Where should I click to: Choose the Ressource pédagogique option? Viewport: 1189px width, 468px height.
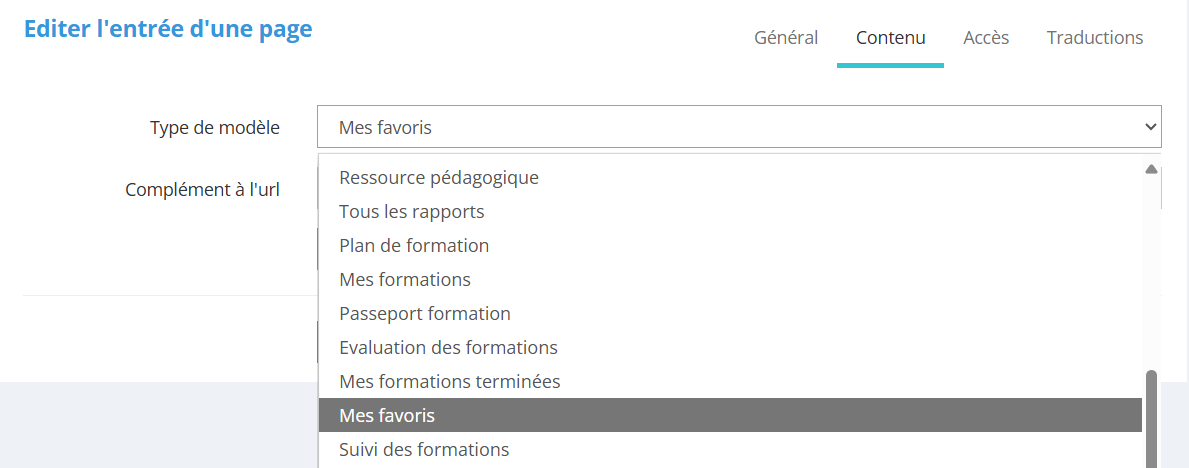tap(439, 178)
